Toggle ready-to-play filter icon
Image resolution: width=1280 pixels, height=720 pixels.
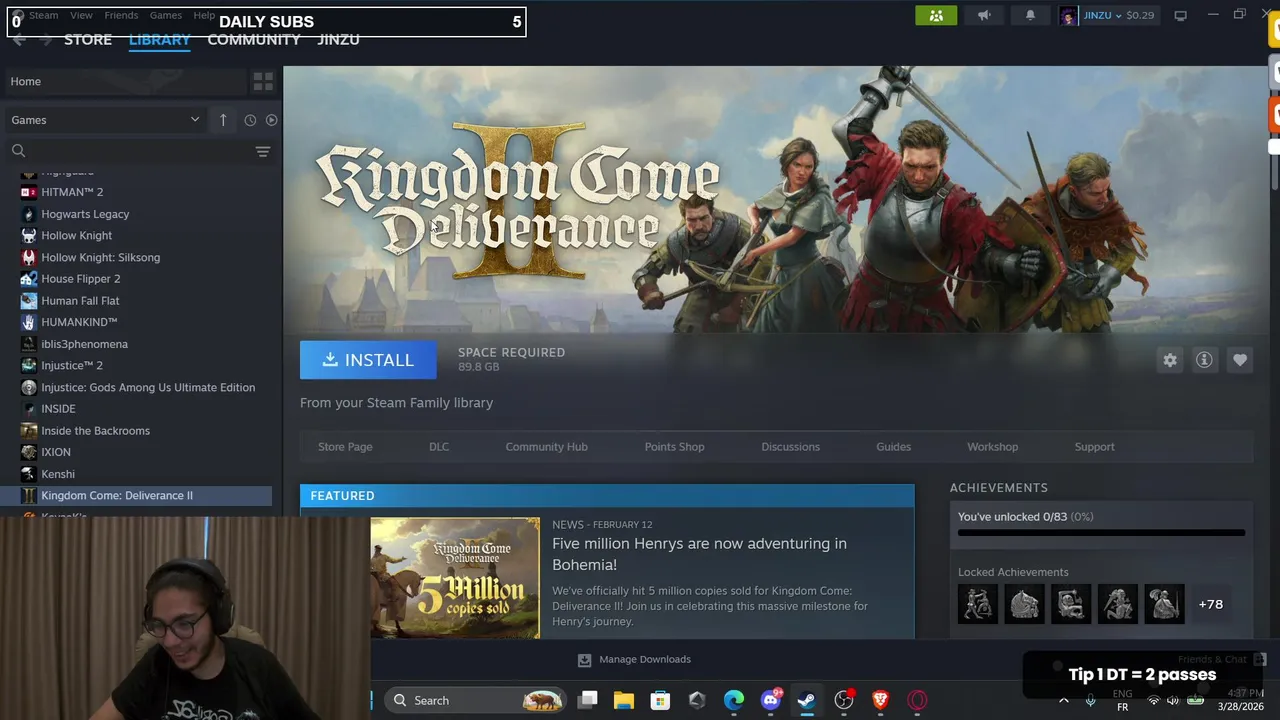(x=271, y=120)
